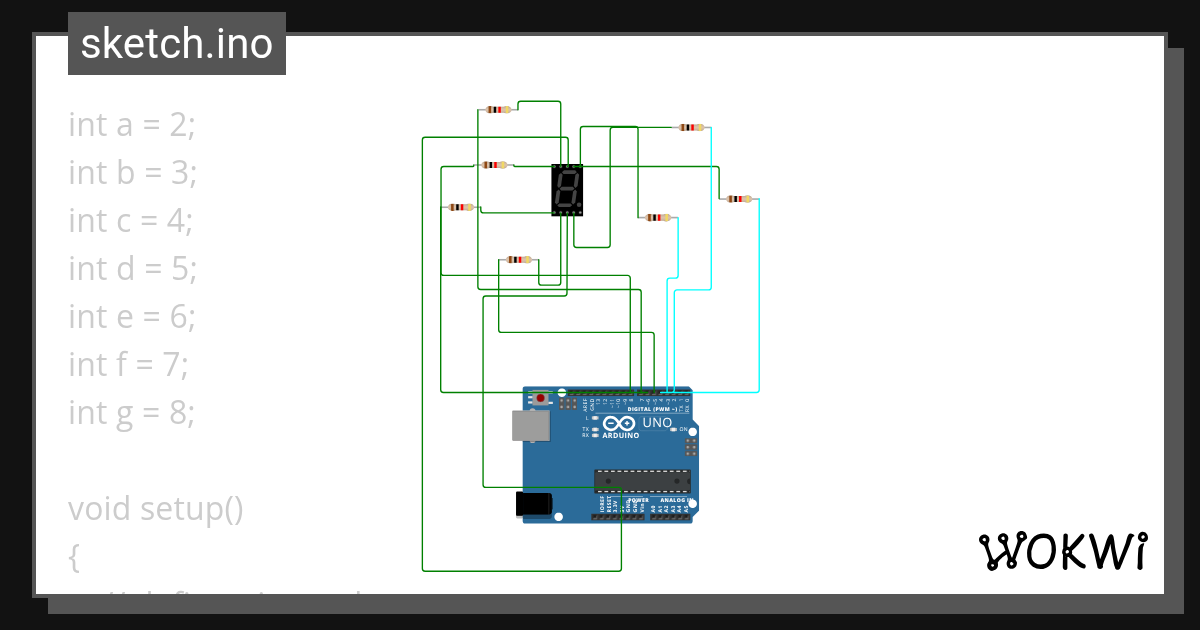Open Wokwi via its logo link
Screen dimensions: 1200x630
pos(1065,549)
